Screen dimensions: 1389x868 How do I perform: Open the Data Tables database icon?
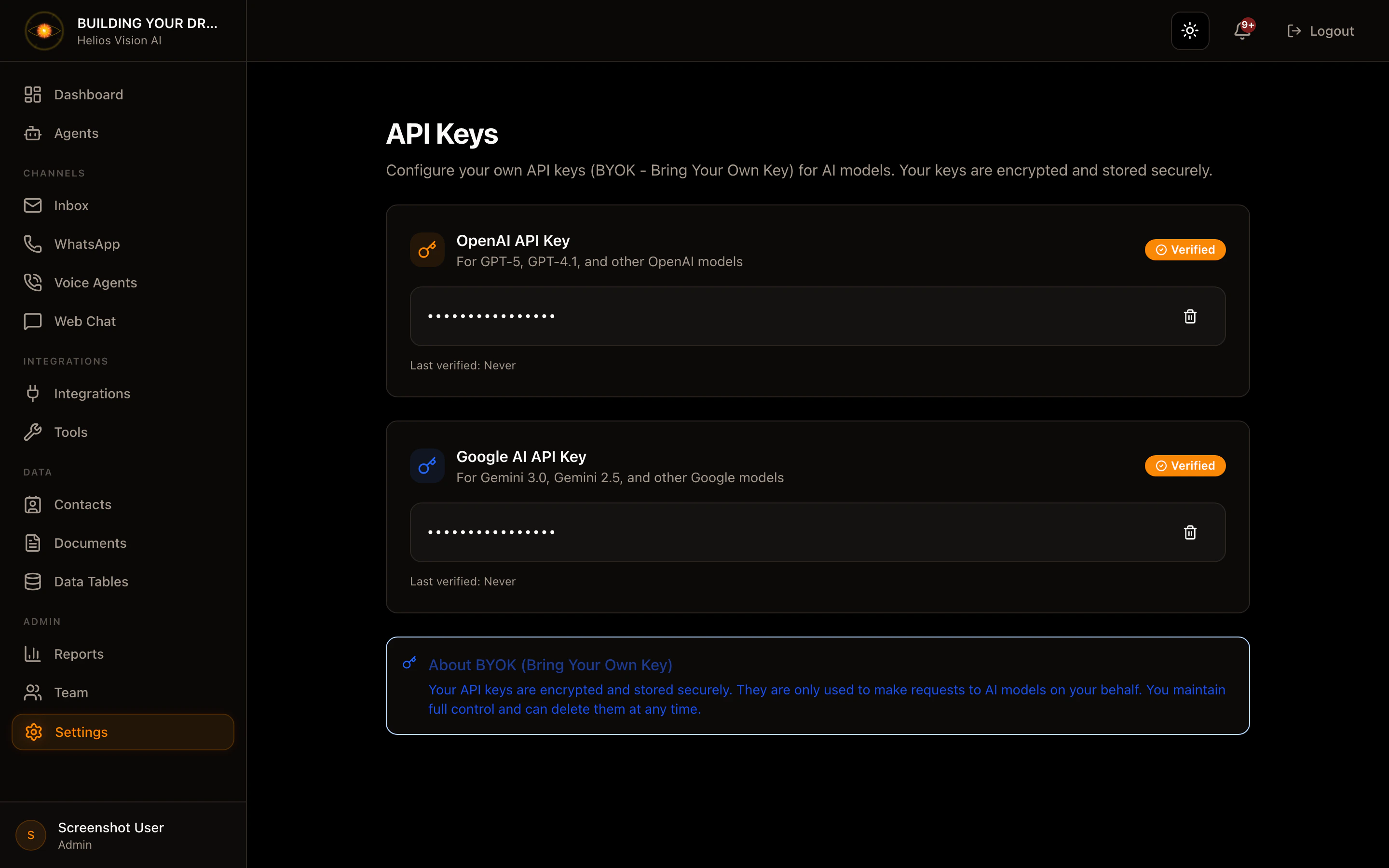pyautogui.click(x=33, y=581)
